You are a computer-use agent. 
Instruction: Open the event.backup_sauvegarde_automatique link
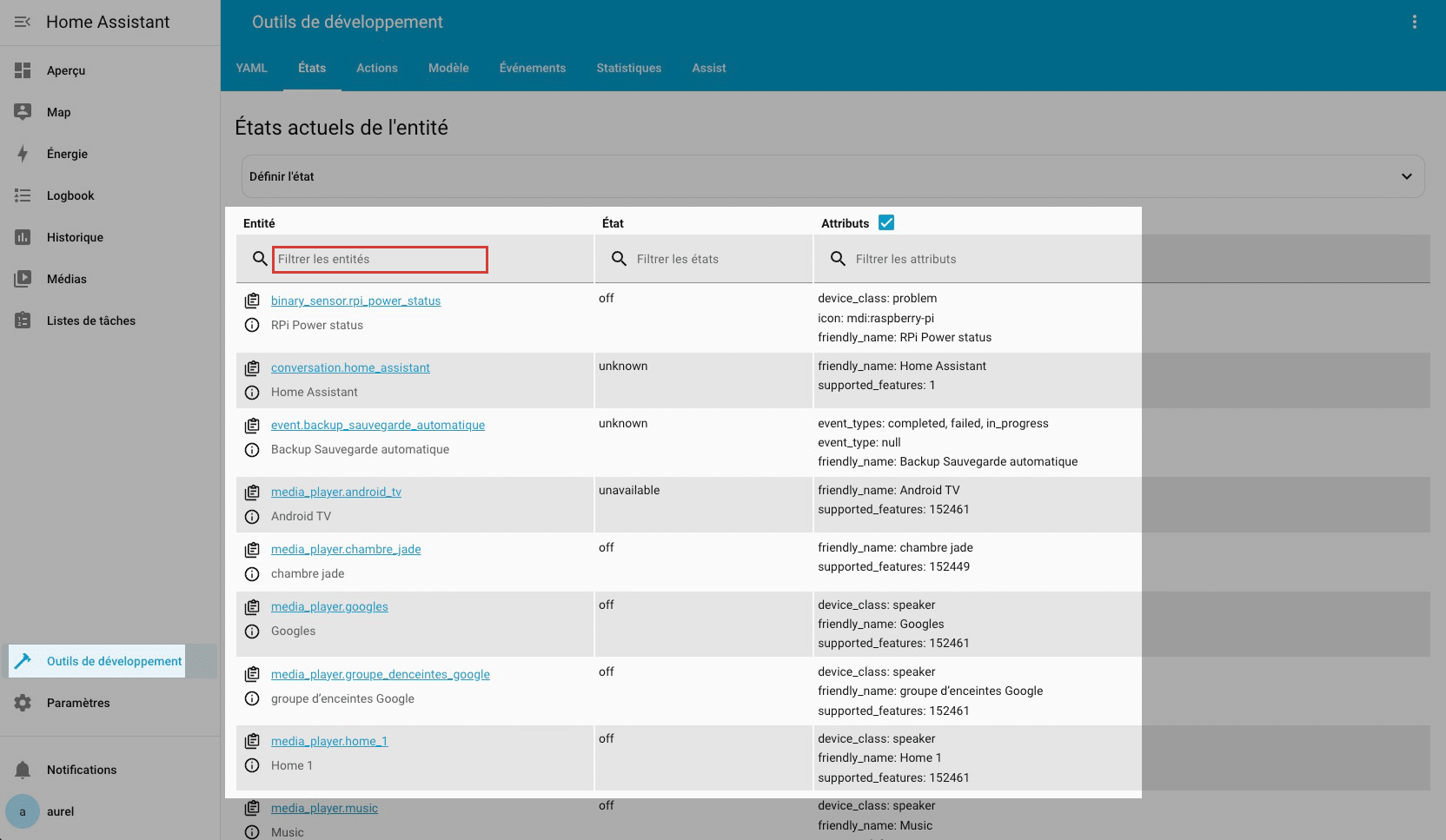(x=378, y=425)
